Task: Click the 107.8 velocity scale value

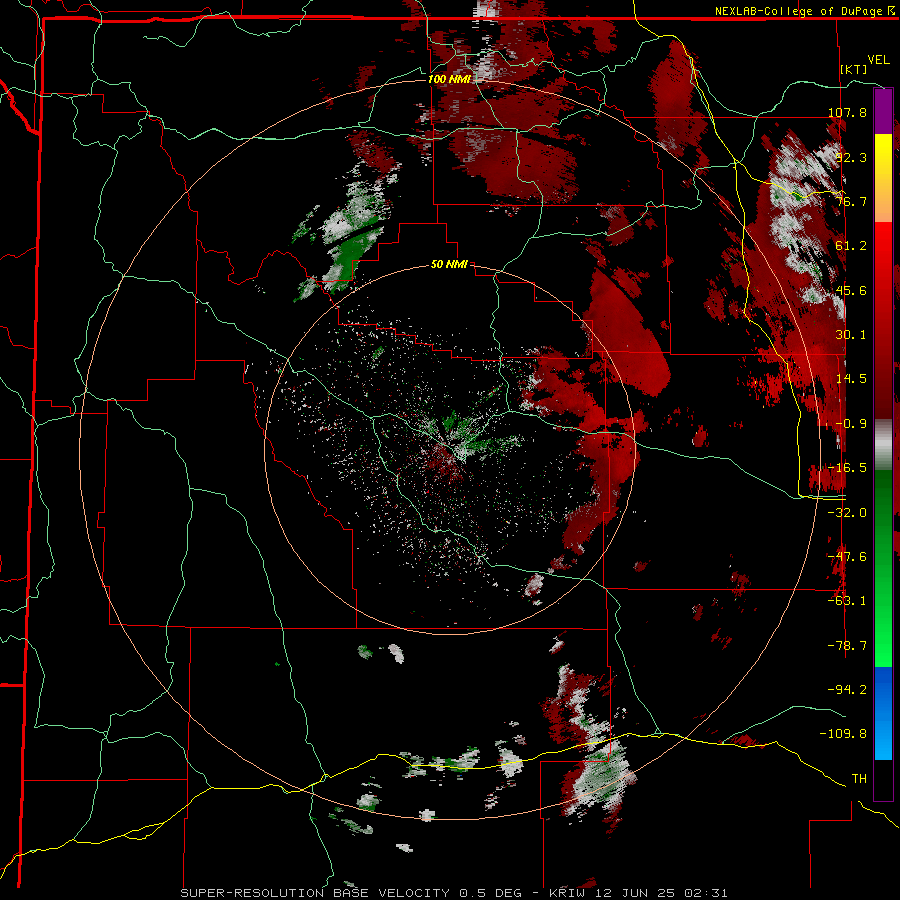Action: pos(848,112)
